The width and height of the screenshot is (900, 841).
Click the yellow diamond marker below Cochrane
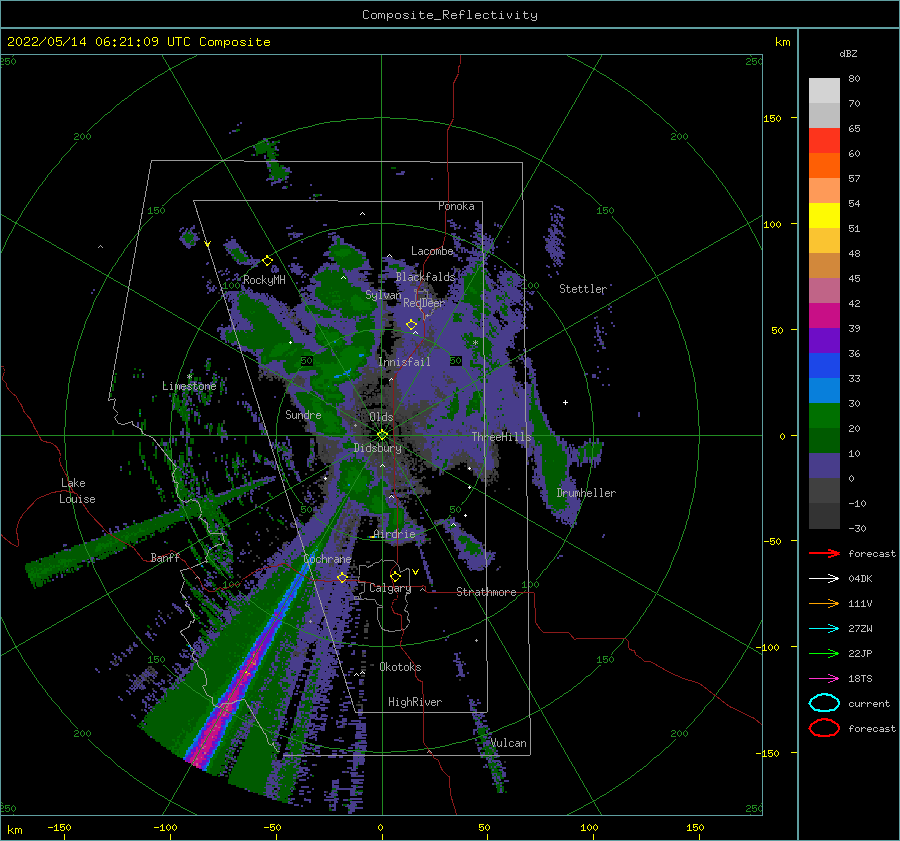click(342, 577)
